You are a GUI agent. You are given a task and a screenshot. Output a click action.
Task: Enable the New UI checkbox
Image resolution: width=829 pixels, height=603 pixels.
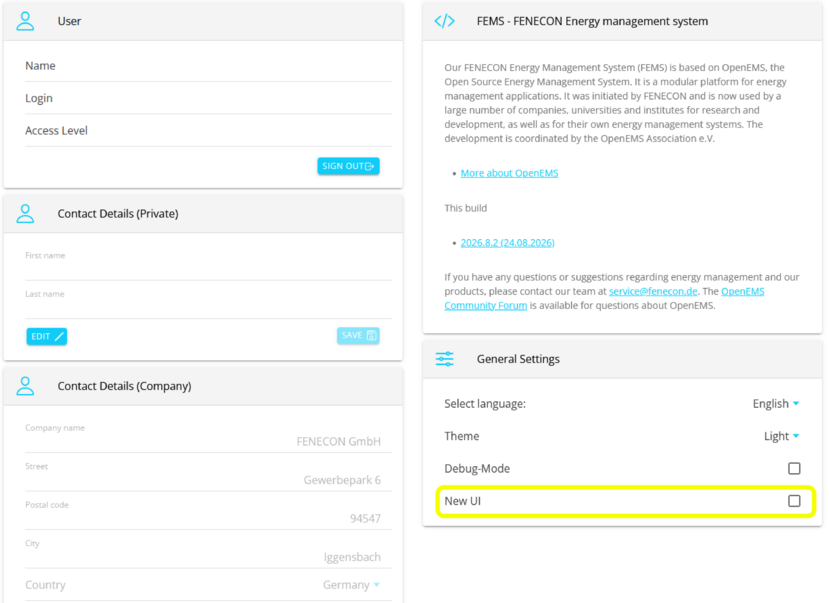[794, 500]
